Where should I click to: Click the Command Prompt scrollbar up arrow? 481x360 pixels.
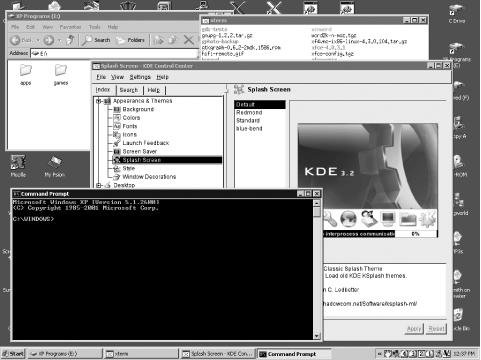pos(317,203)
